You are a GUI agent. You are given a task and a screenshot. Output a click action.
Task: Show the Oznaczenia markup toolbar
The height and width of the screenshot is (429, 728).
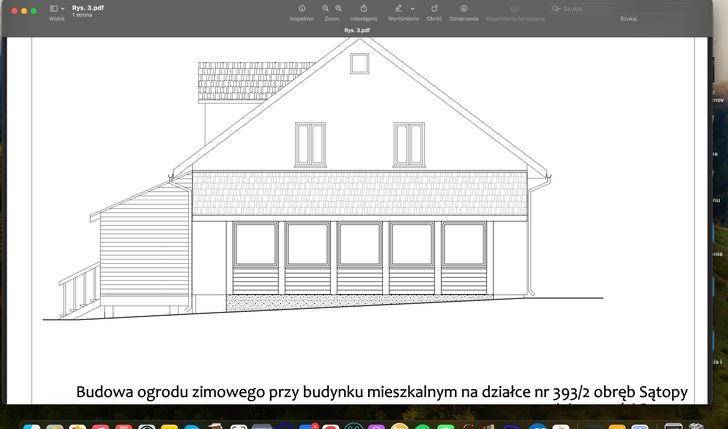pos(463,8)
